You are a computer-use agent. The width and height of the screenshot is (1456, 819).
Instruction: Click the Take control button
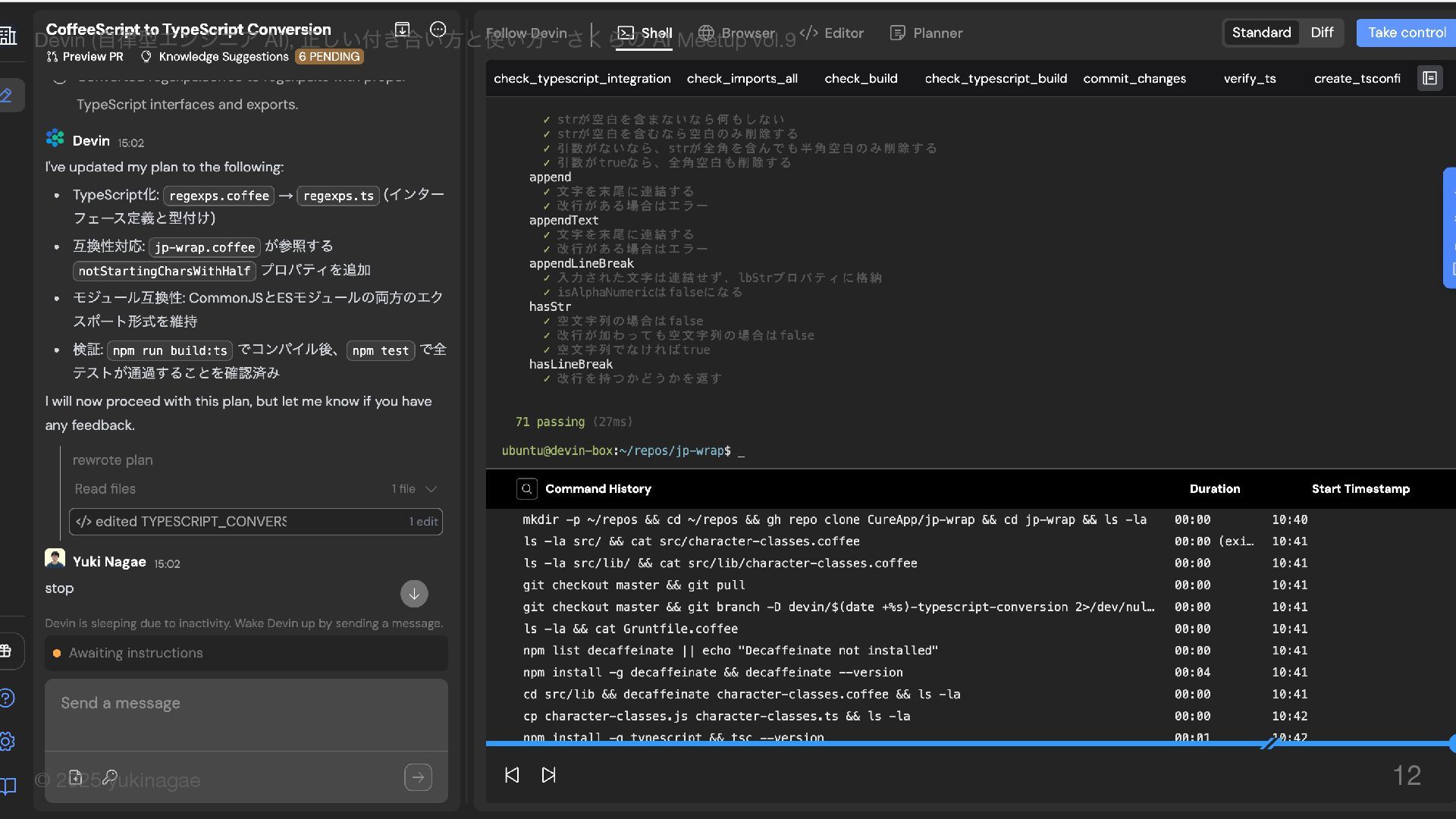[x=1406, y=33]
